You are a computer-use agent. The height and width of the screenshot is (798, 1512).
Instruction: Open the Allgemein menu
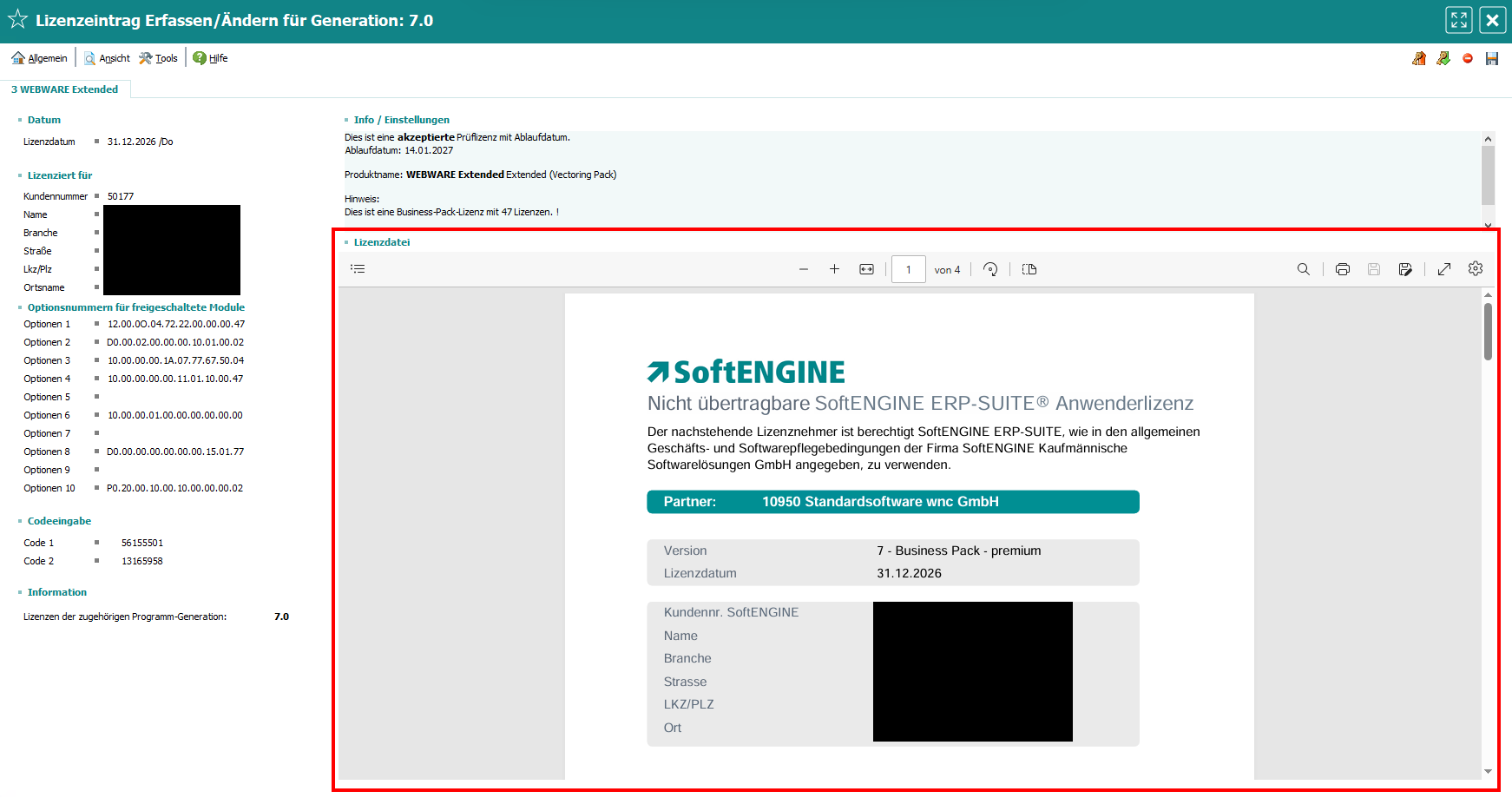pyautogui.click(x=39, y=58)
